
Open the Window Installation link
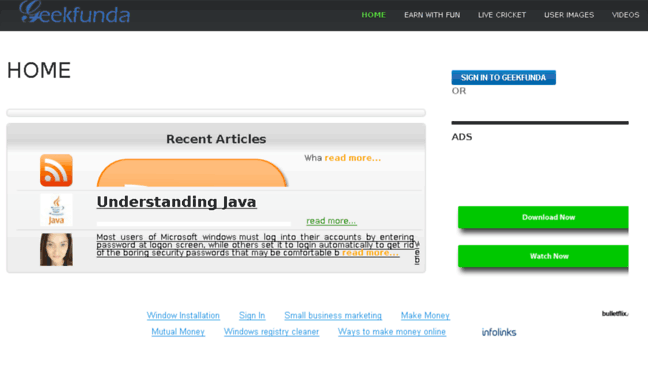click(x=183, y=315)
